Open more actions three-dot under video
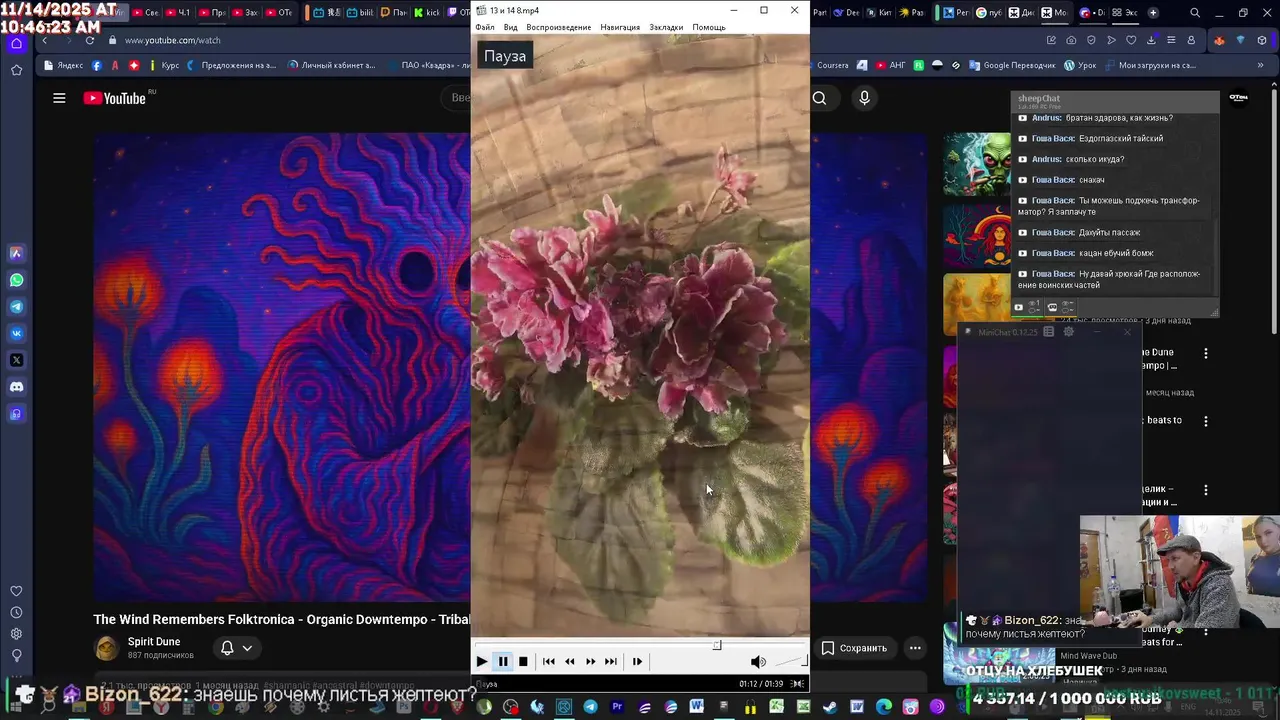This screenshot has width=1280, height=720. tap(915, 648)
